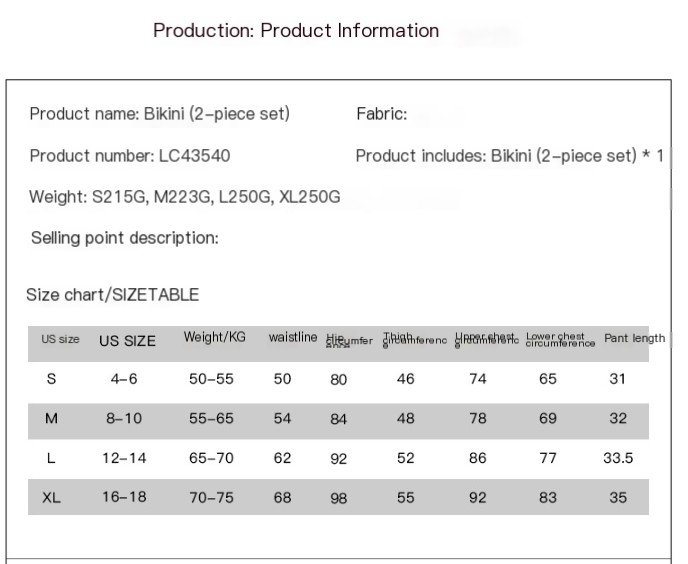Click the Product name Bikini line
This screenshot has height=564, width=688.
pos(160,114)
